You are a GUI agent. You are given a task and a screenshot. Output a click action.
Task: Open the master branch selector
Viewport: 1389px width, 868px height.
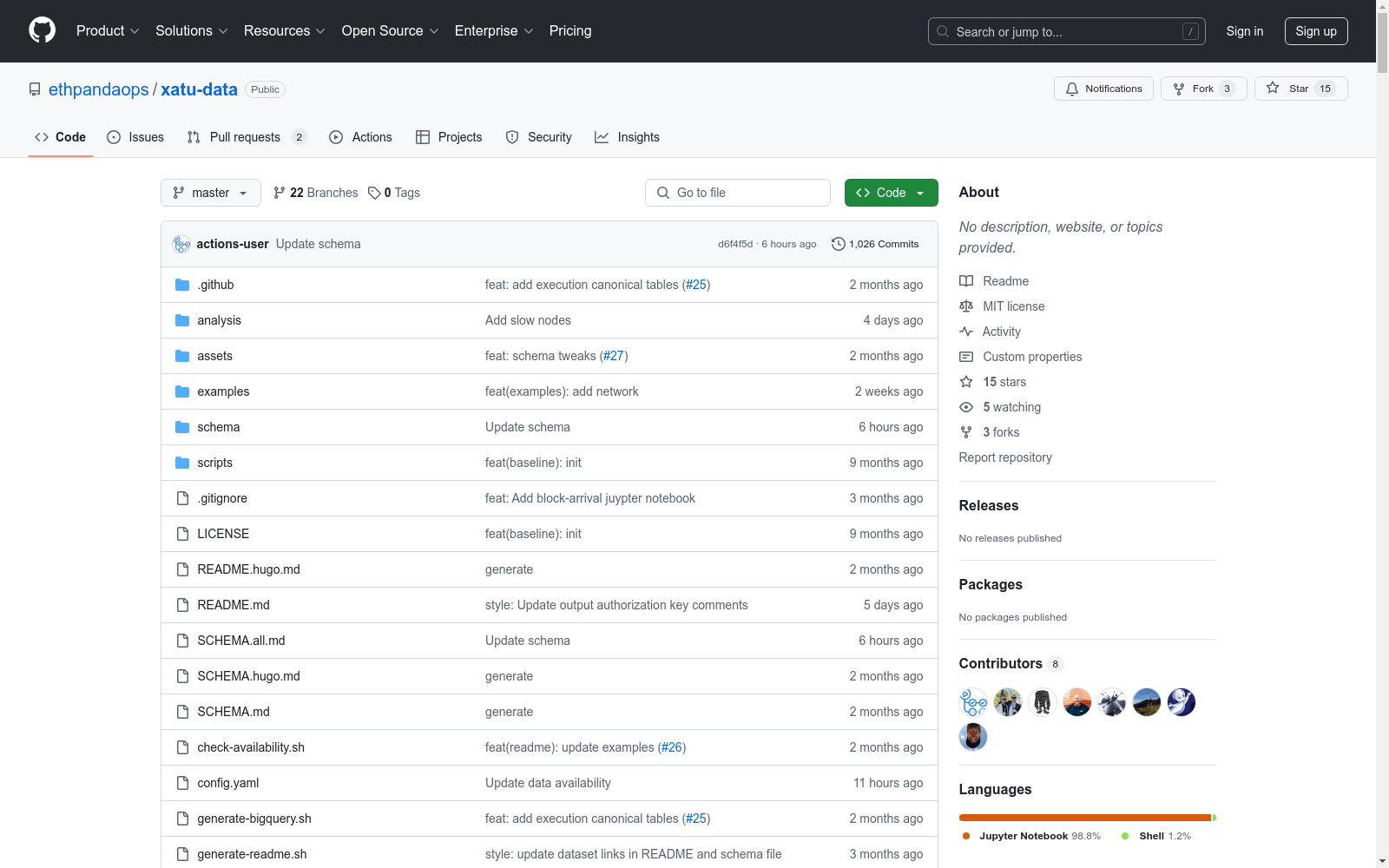tap(211, 193)
